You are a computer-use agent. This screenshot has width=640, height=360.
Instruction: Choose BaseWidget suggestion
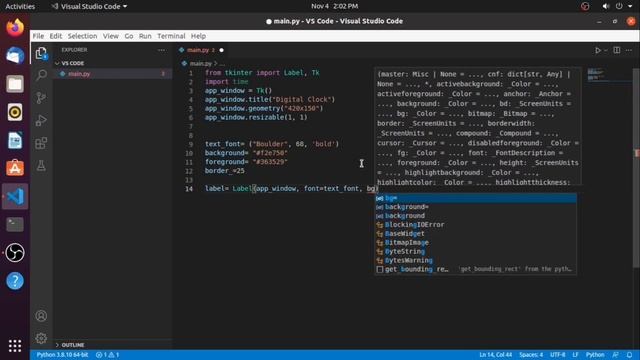click(x=476, y=233)
